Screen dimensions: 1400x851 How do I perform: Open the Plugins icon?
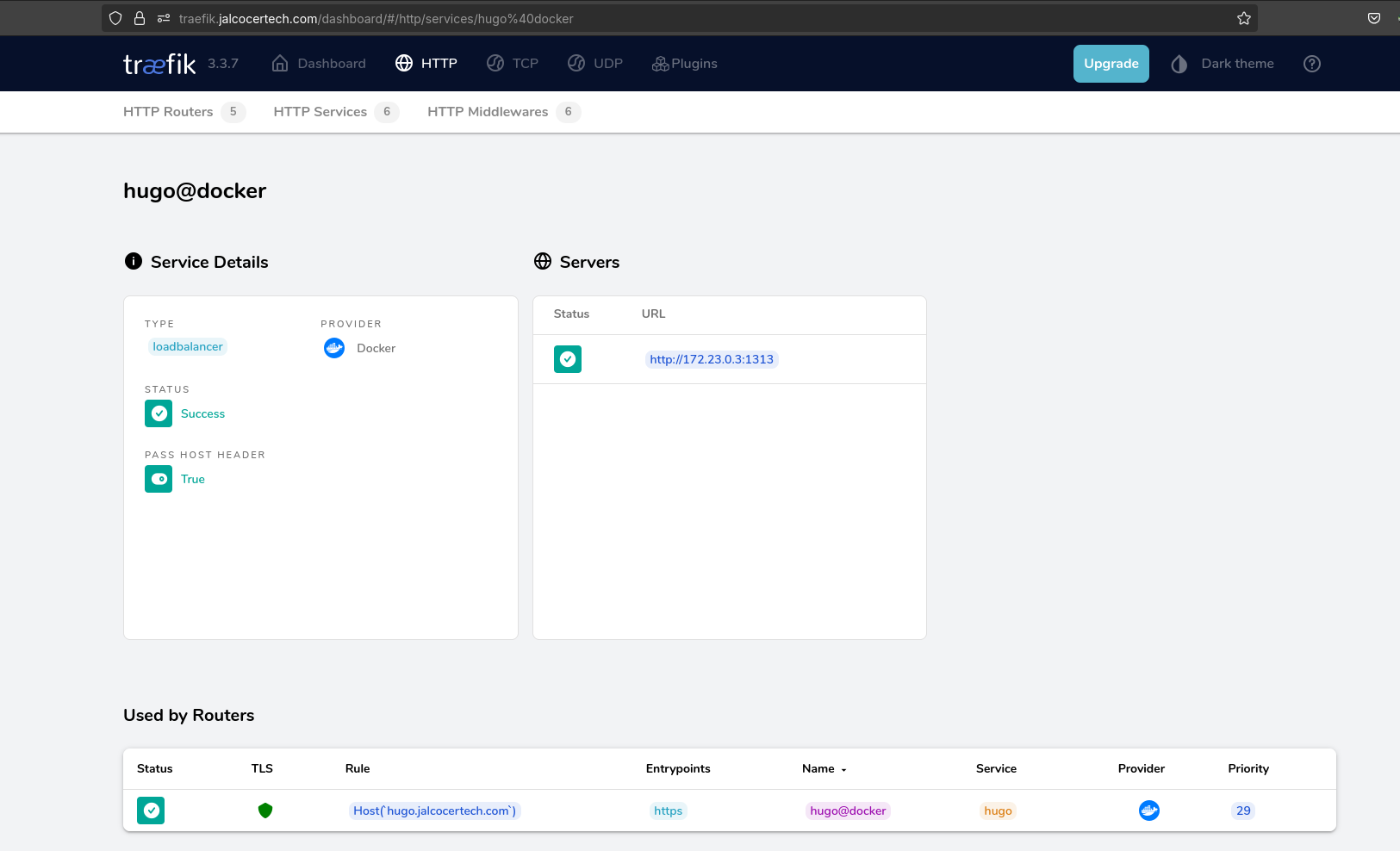click(x=660, y=64)
